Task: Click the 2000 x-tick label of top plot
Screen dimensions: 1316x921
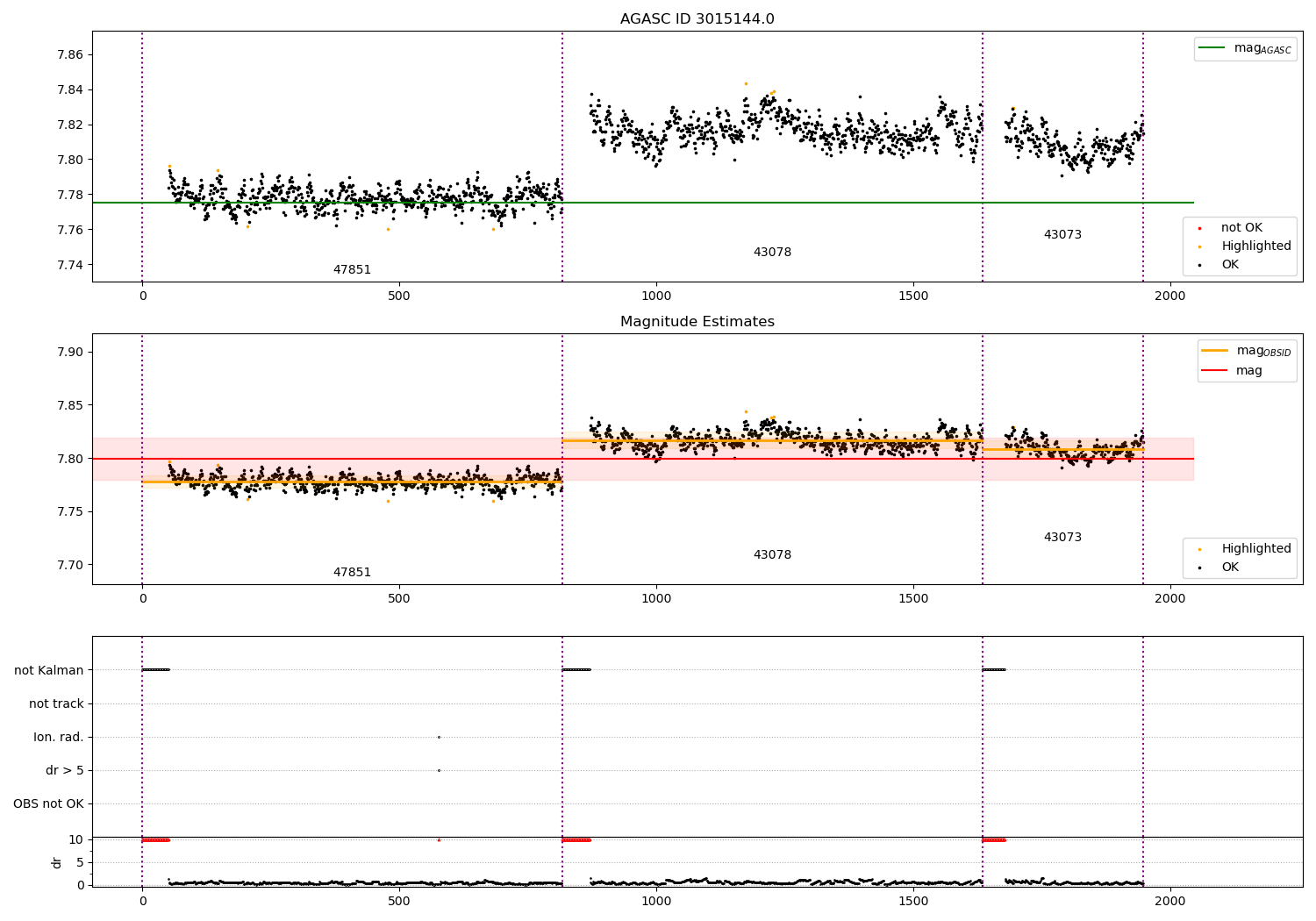Action: pos(1169,296)
